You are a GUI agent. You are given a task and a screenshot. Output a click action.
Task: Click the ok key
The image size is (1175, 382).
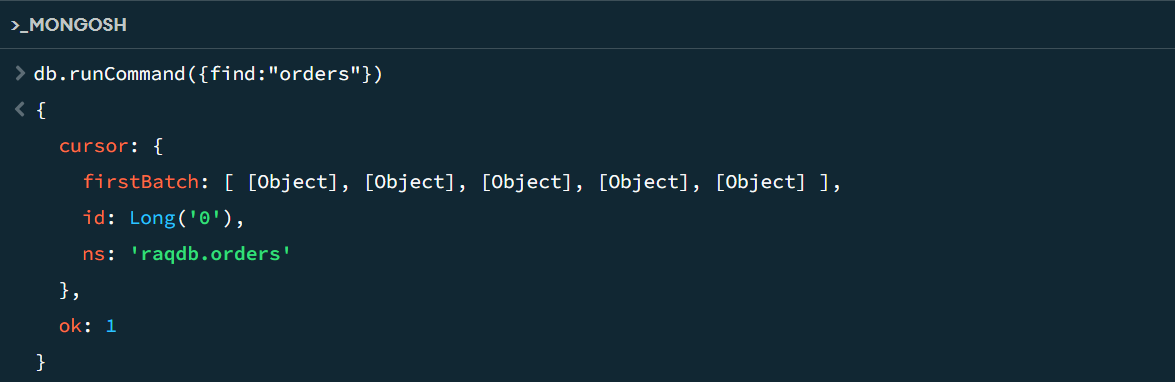(x=70, y=327)
